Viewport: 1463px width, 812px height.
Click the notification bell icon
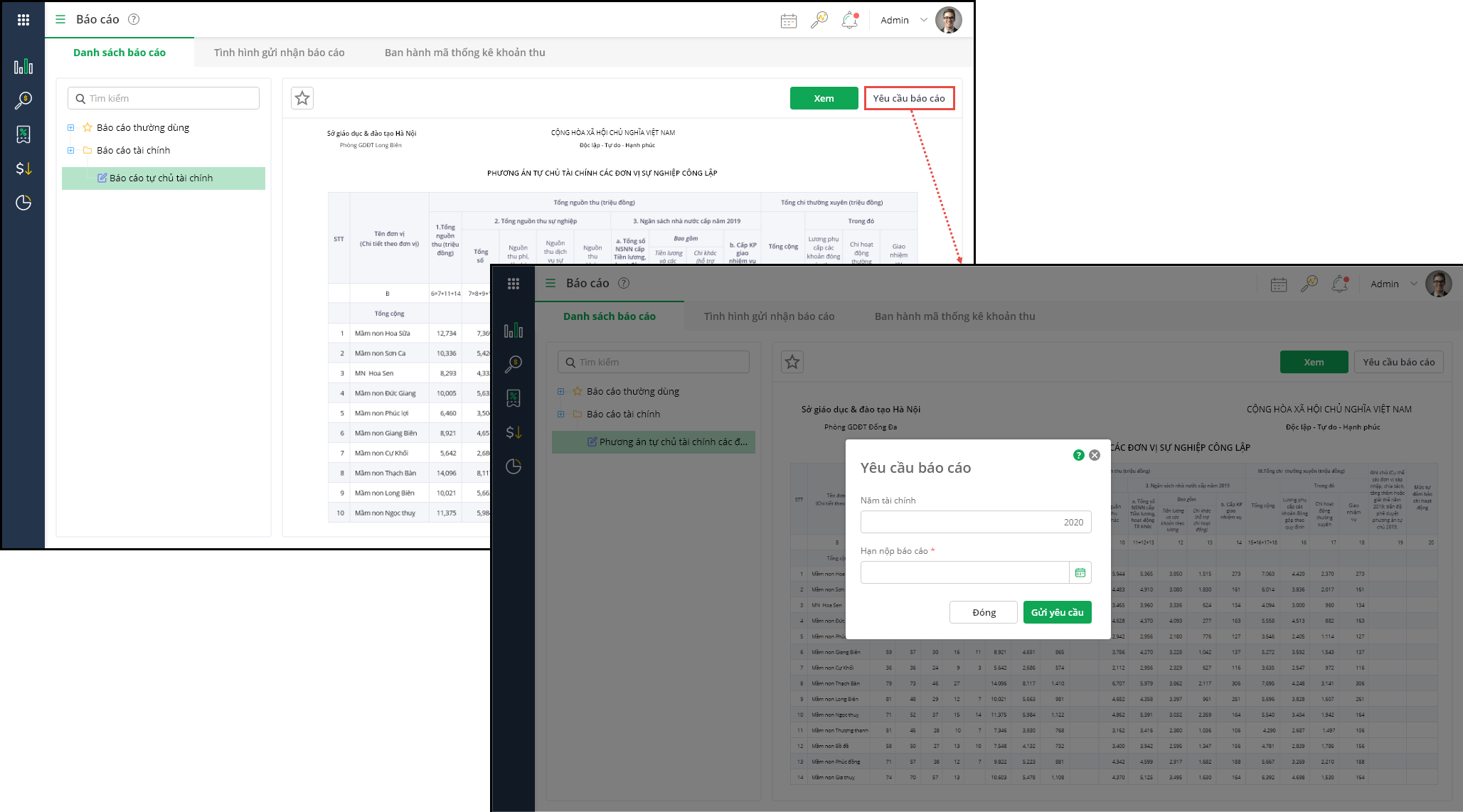(x=849, y=20)
